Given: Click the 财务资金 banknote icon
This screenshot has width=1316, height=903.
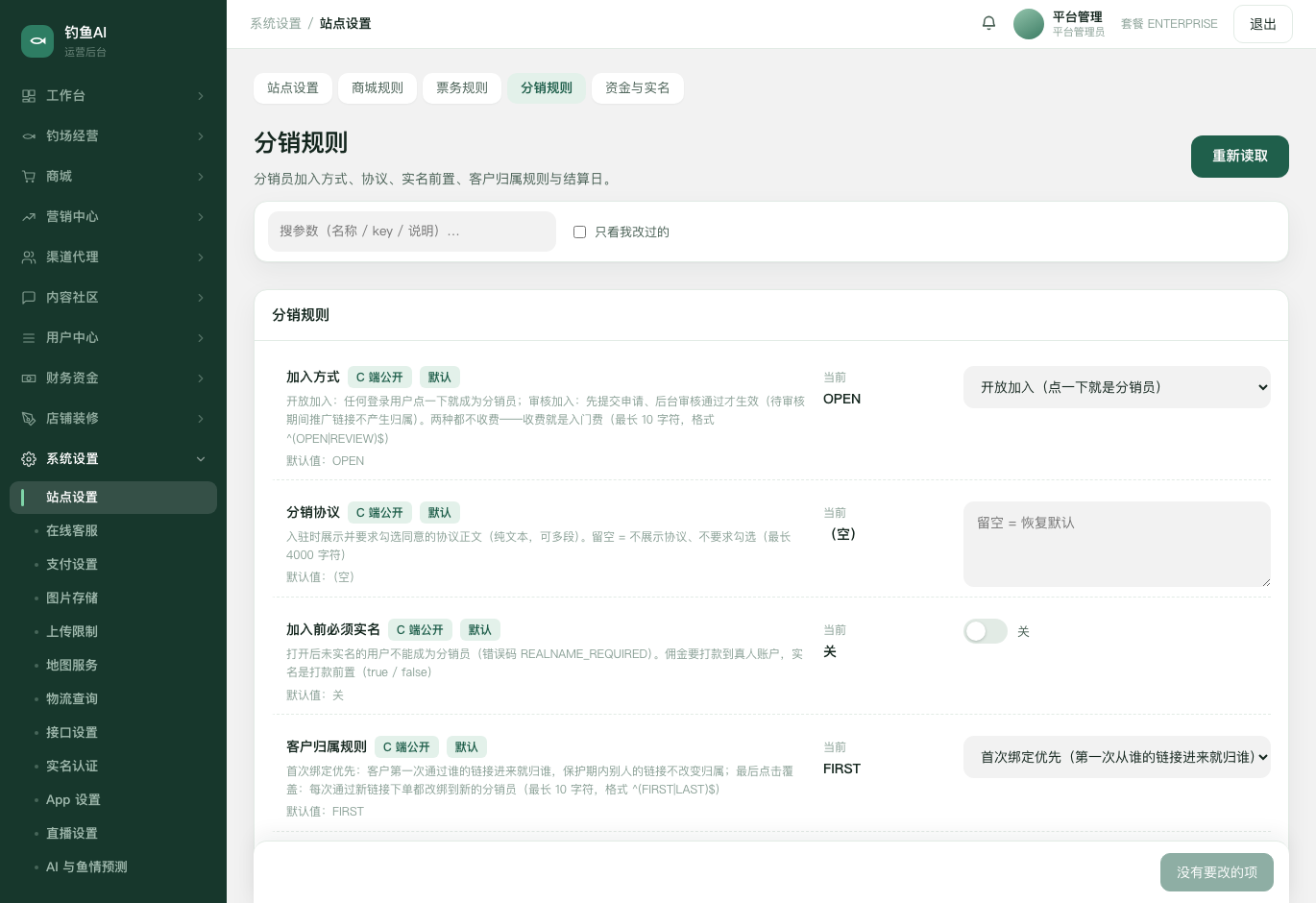Looking at the screenshot, I should (29, 378).
